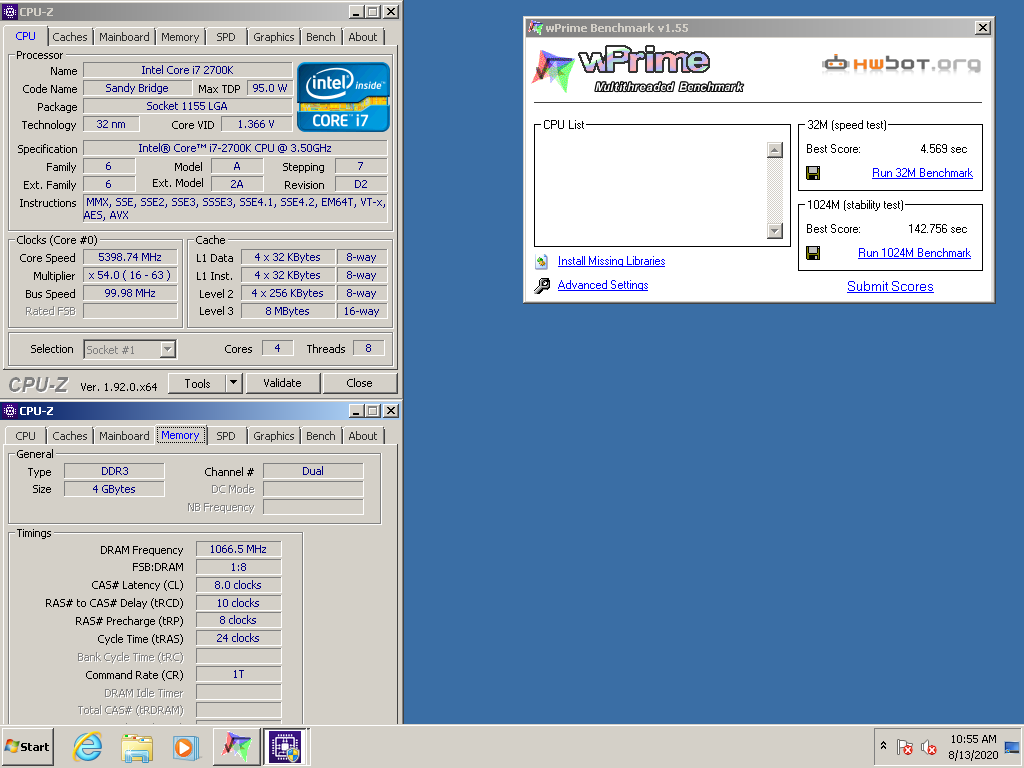Click the Validate button in CPU-Z
The image size is (1024, 768).
tap(283, 383)
